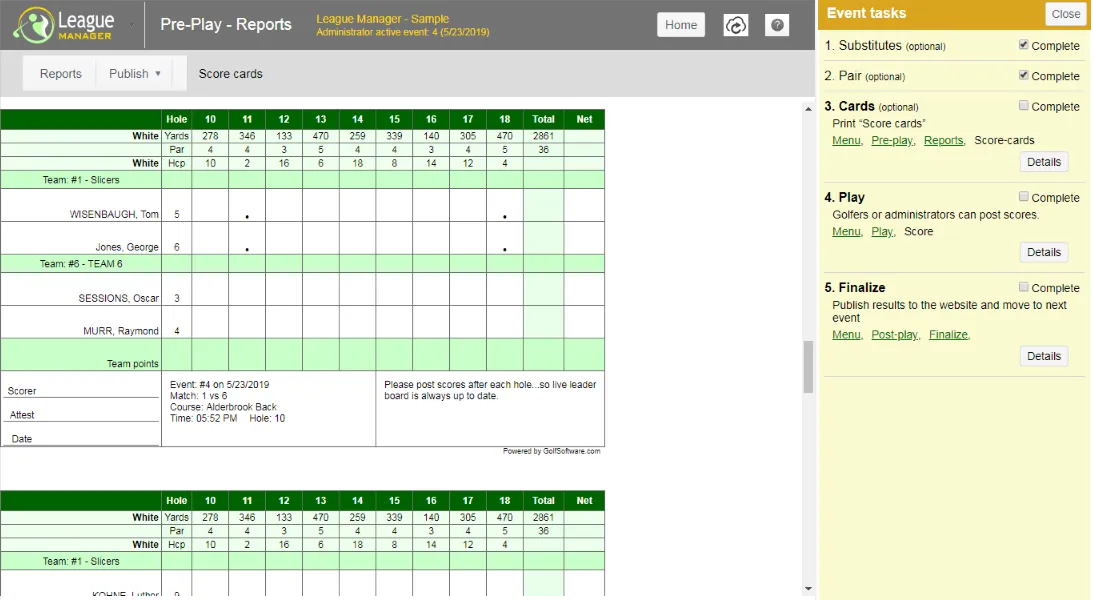
Task: Uncheck Complete for Substitutes task
Action: click(1024, 46)
